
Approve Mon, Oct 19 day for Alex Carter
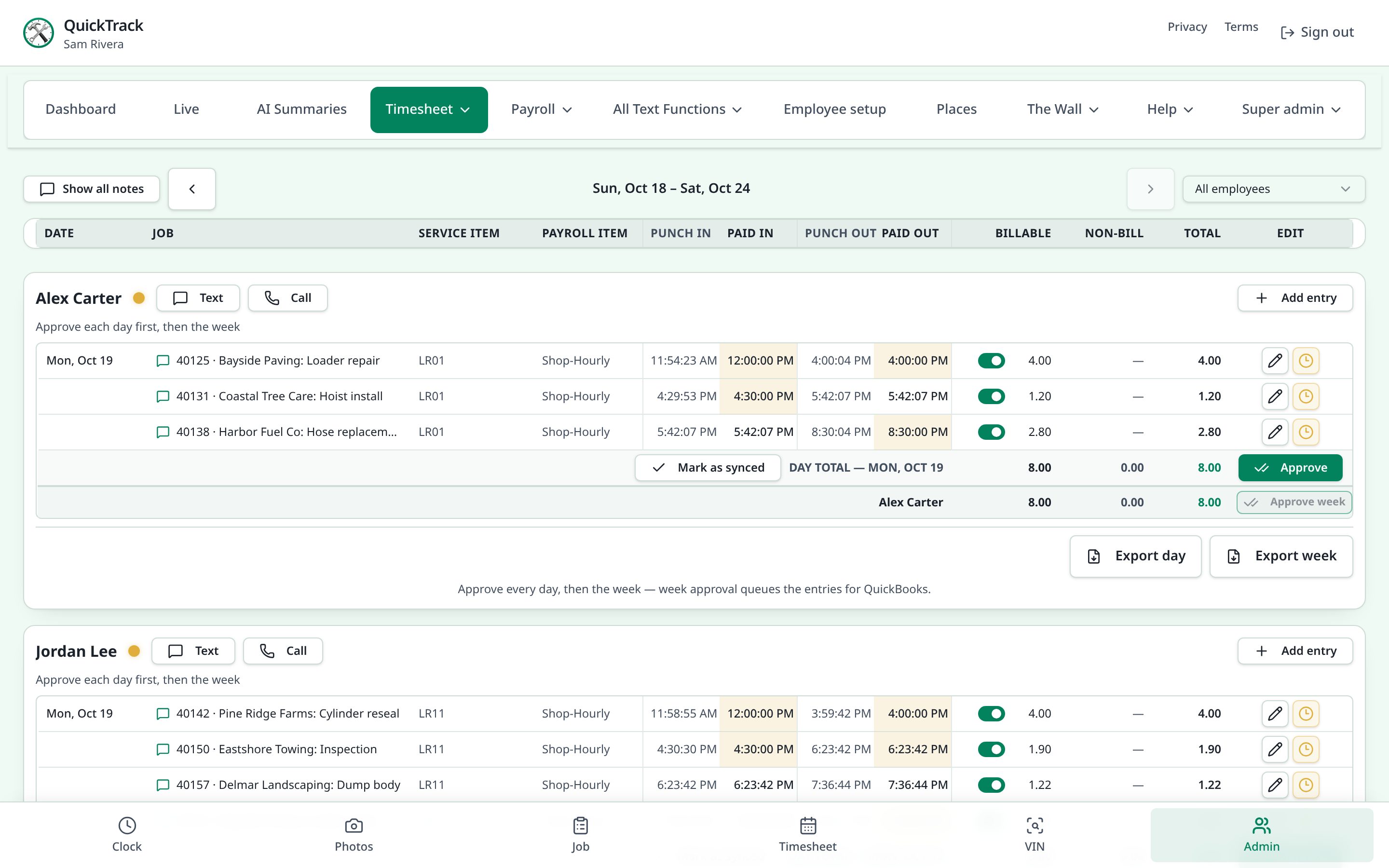point(1290,468)
